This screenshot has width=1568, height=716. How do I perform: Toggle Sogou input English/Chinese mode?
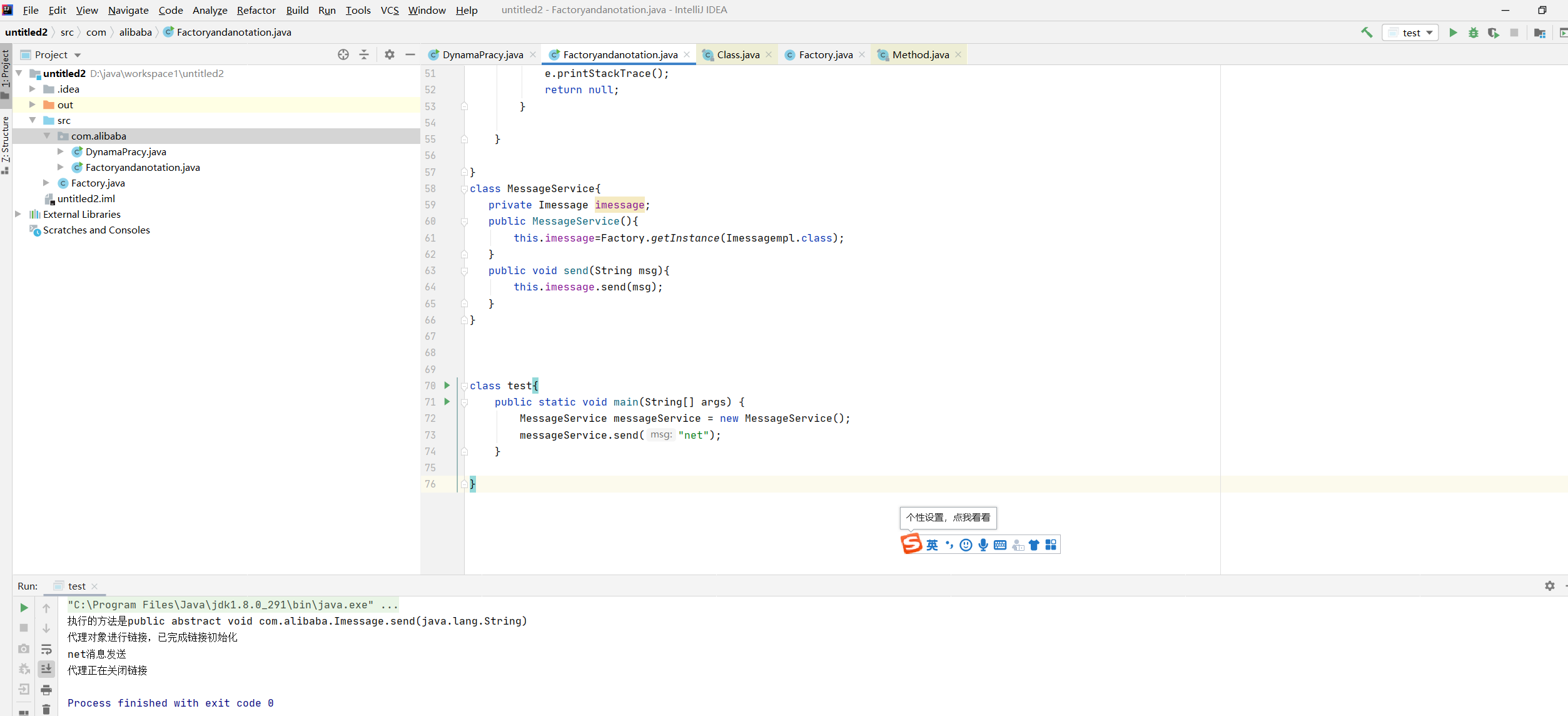pyautogui.click(x=932, y=545)
